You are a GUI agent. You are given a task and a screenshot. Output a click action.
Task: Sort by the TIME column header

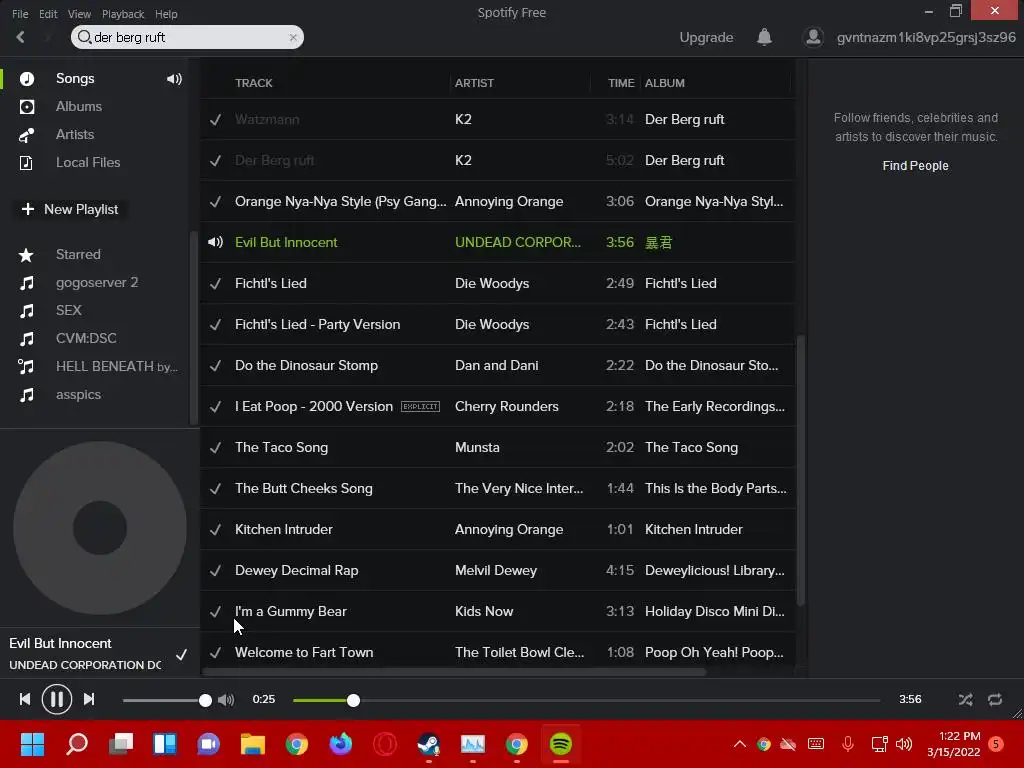(620, 84)
